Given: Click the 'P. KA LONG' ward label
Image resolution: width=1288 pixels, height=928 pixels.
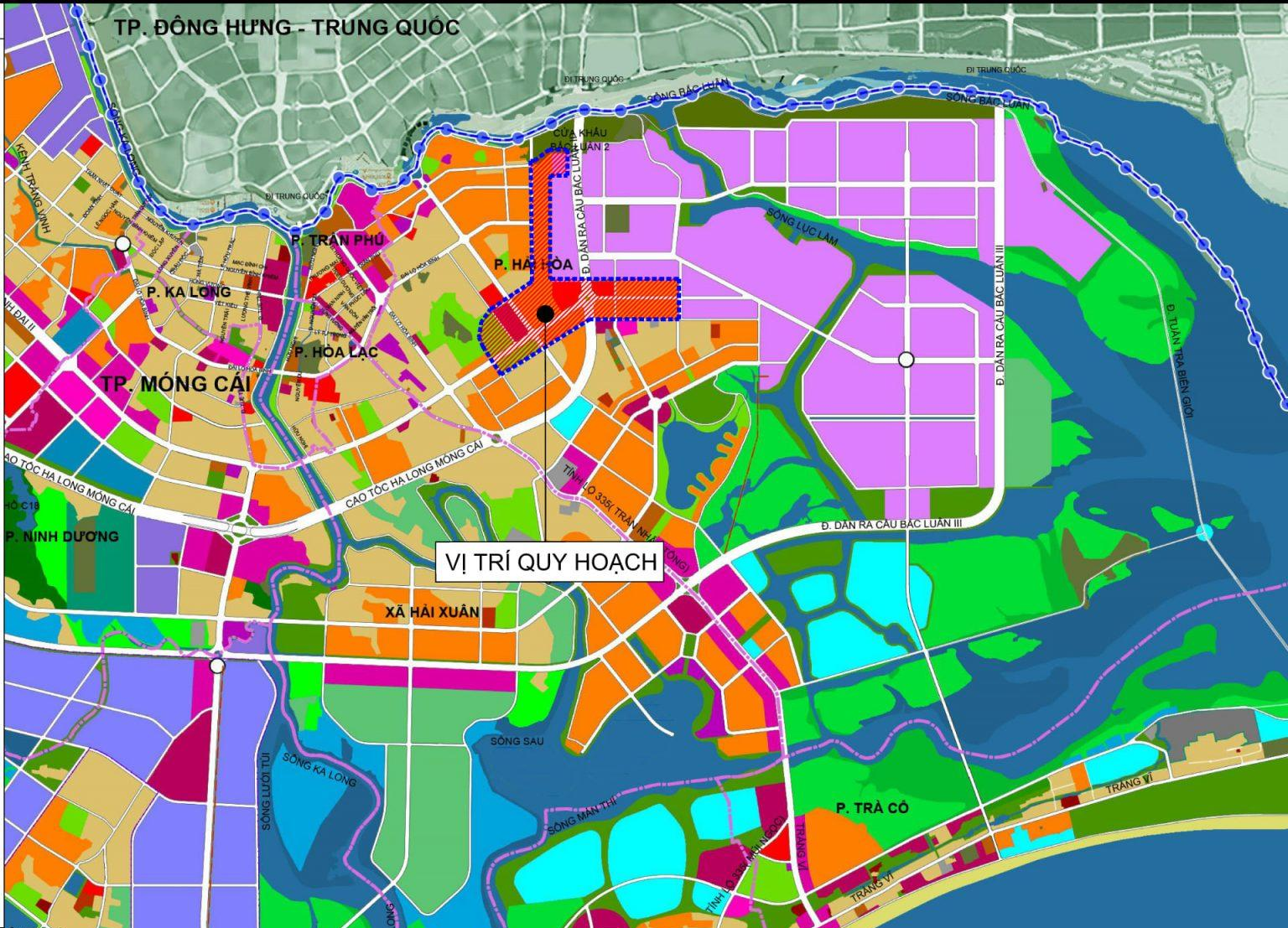Looking at the screenshot, I should coord(189,292).
